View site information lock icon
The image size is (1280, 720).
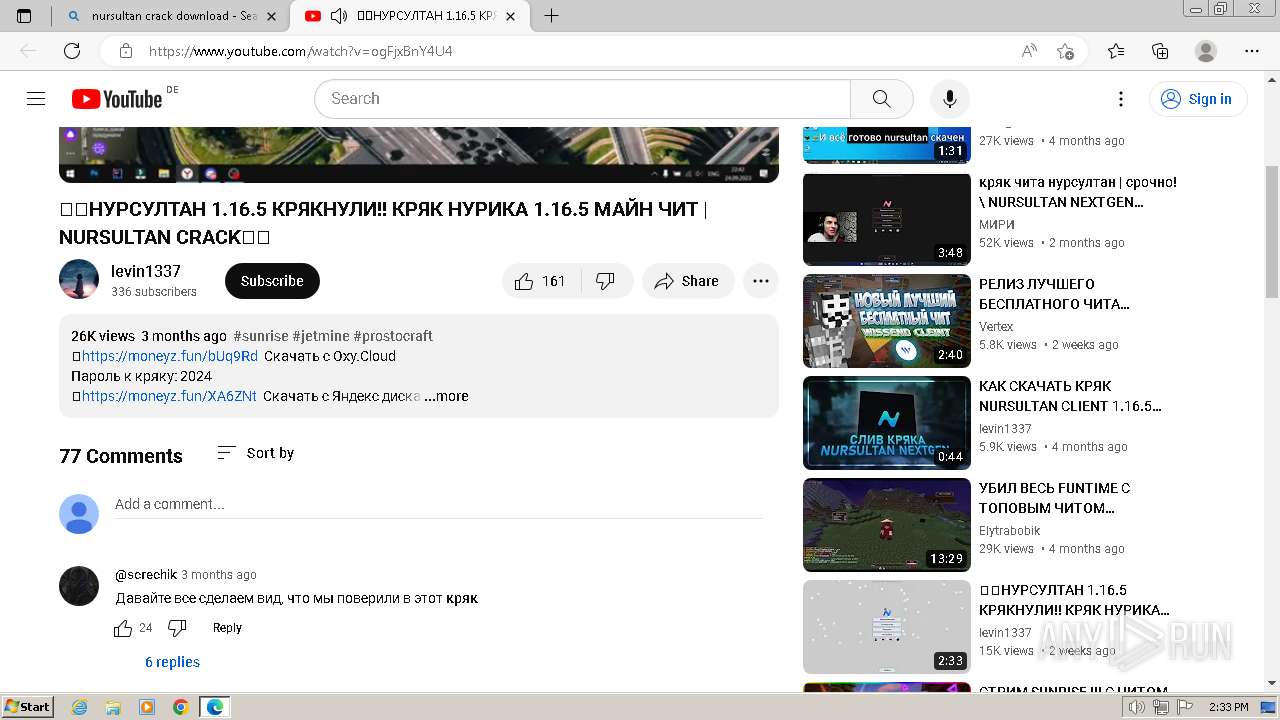pyautogui.click(x=125, y=51)
